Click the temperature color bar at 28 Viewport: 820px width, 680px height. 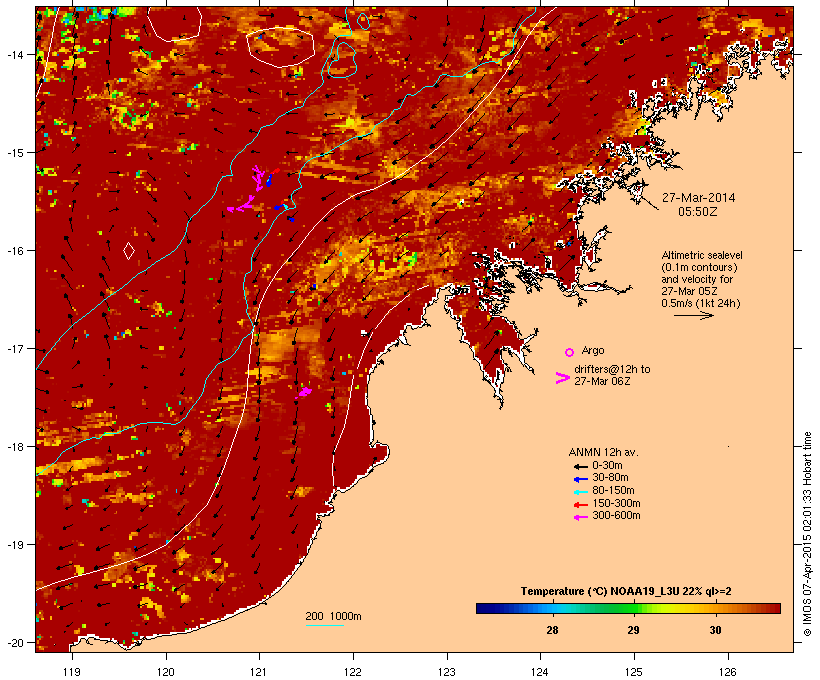click(x=552, y=608)
